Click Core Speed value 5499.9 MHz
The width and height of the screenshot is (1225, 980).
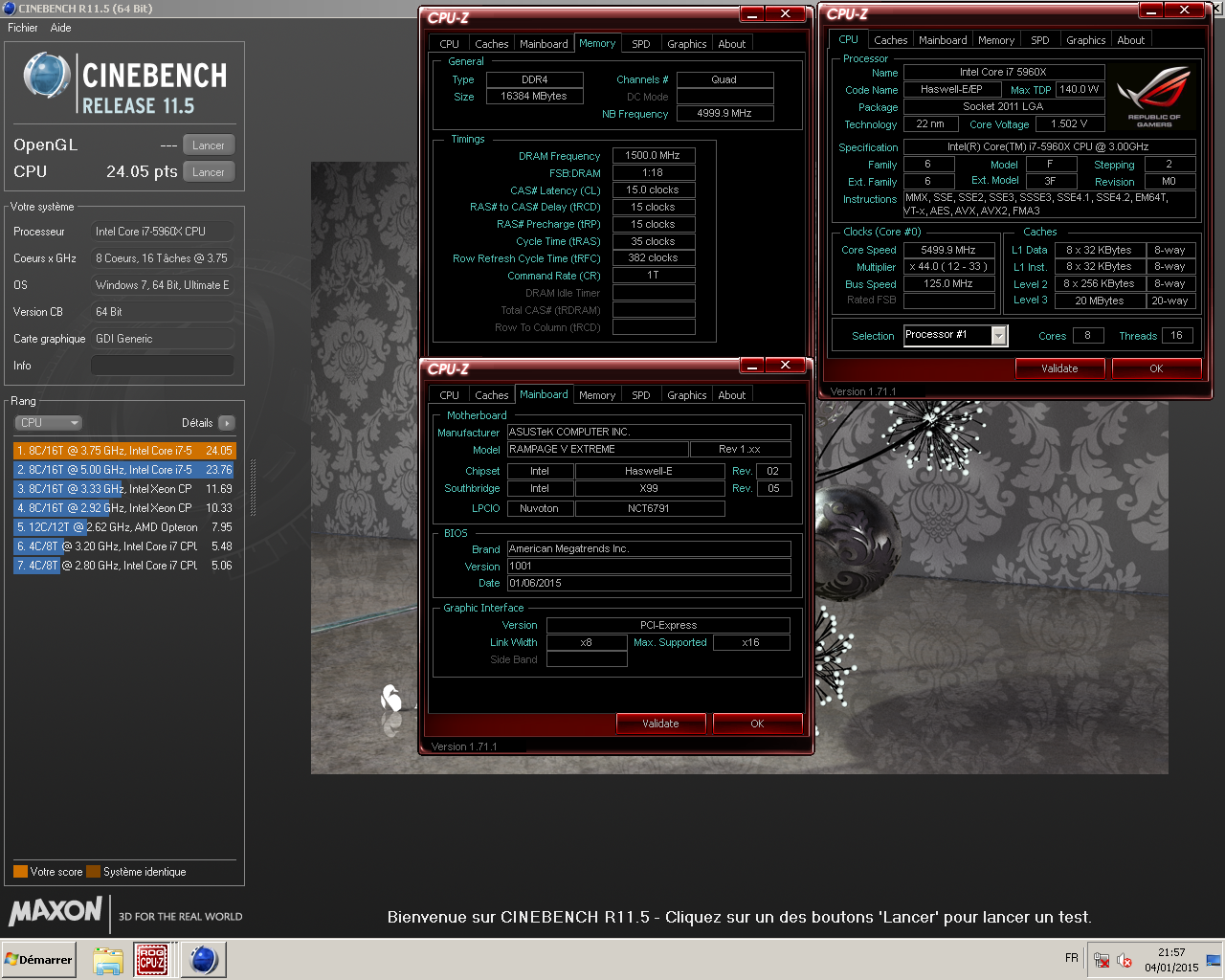(x=948, y=251)
